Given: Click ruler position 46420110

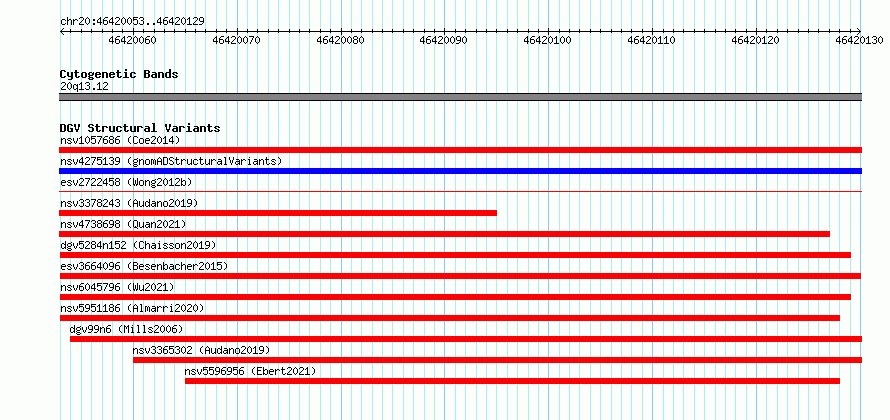Looking at the screenshot, I should [x=652, y=40].
